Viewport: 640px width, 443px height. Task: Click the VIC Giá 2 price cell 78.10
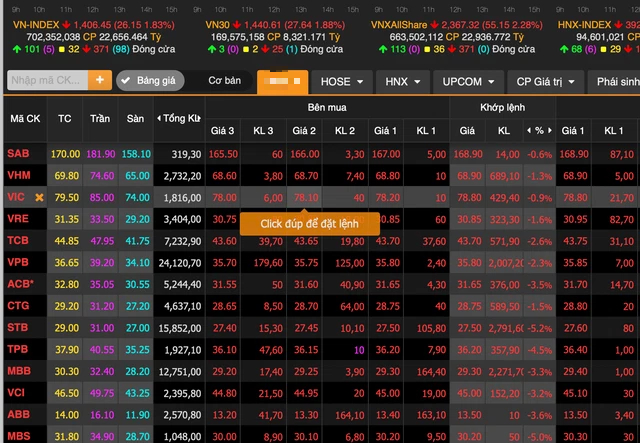coord(305,197)
